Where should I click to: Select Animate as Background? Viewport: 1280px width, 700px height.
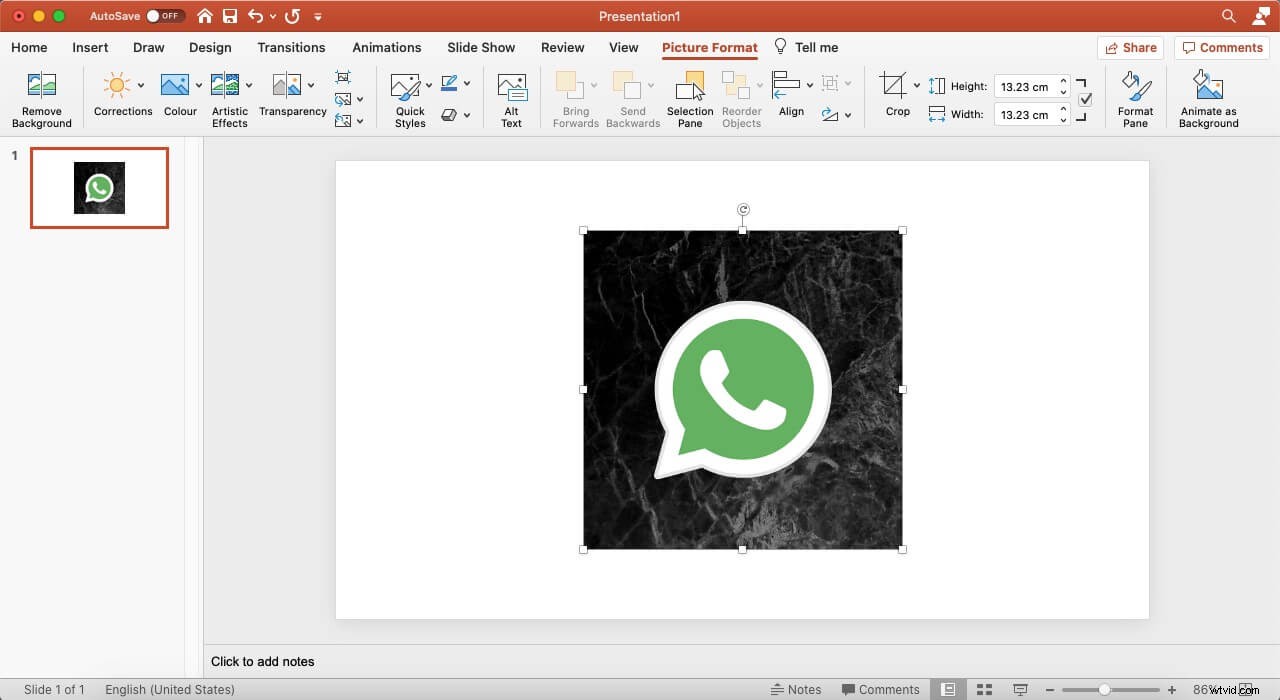point(1207,97)
